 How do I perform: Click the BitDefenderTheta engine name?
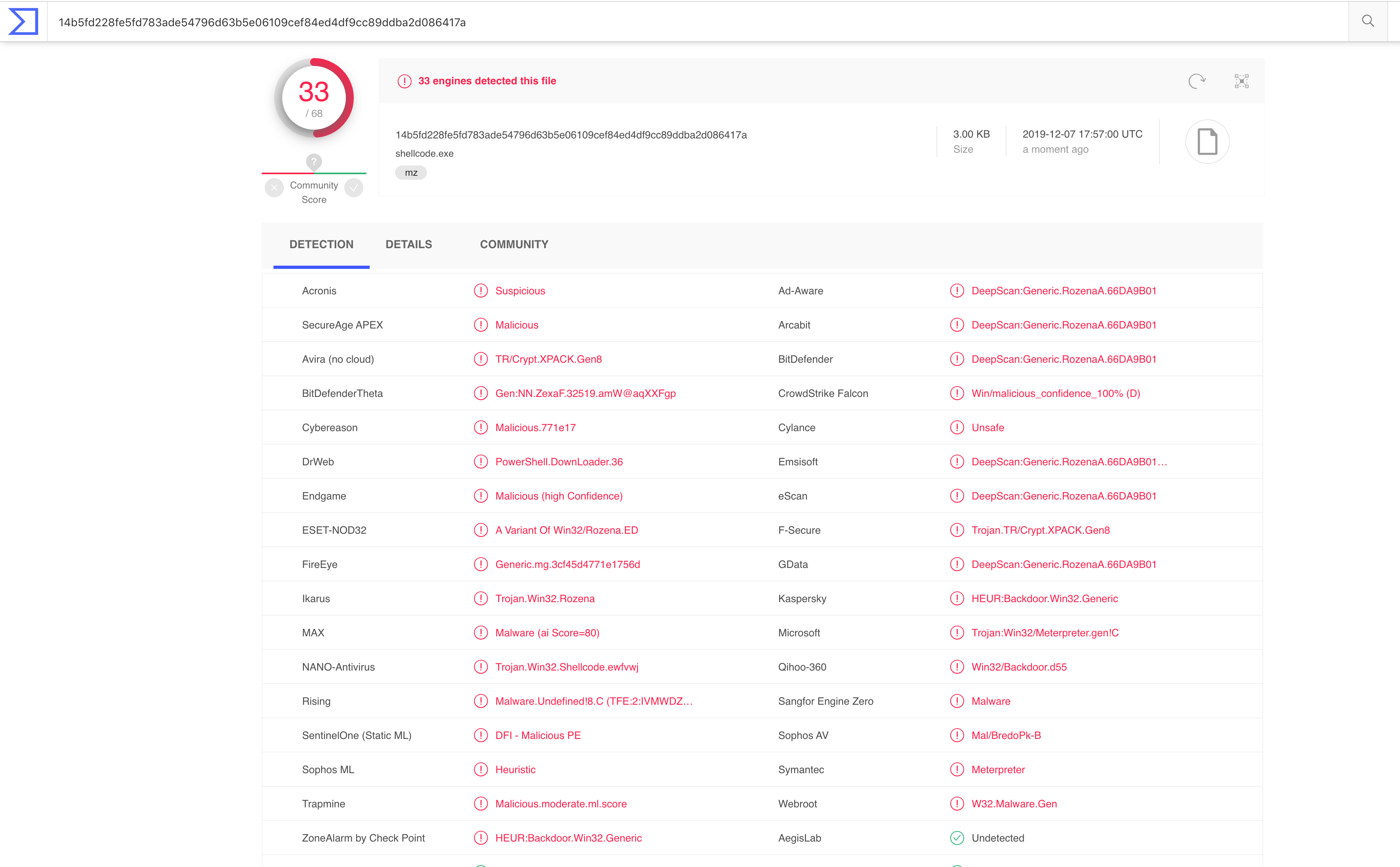click(342, 393)
